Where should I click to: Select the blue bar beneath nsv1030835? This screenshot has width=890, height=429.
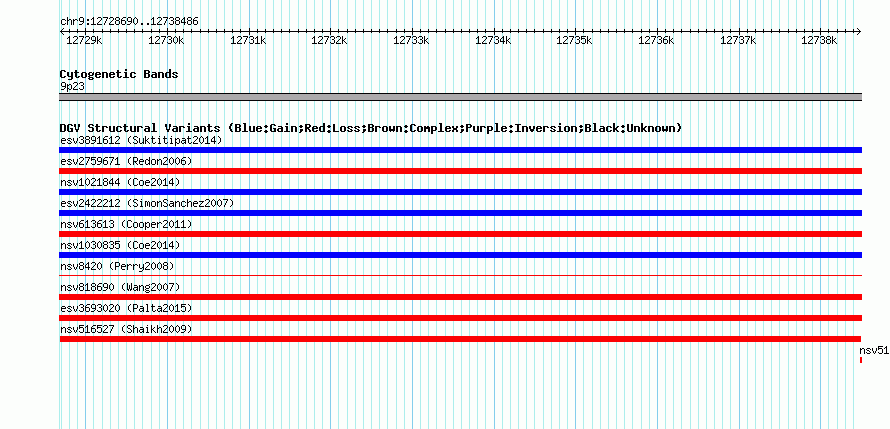[x=460, y=255]
